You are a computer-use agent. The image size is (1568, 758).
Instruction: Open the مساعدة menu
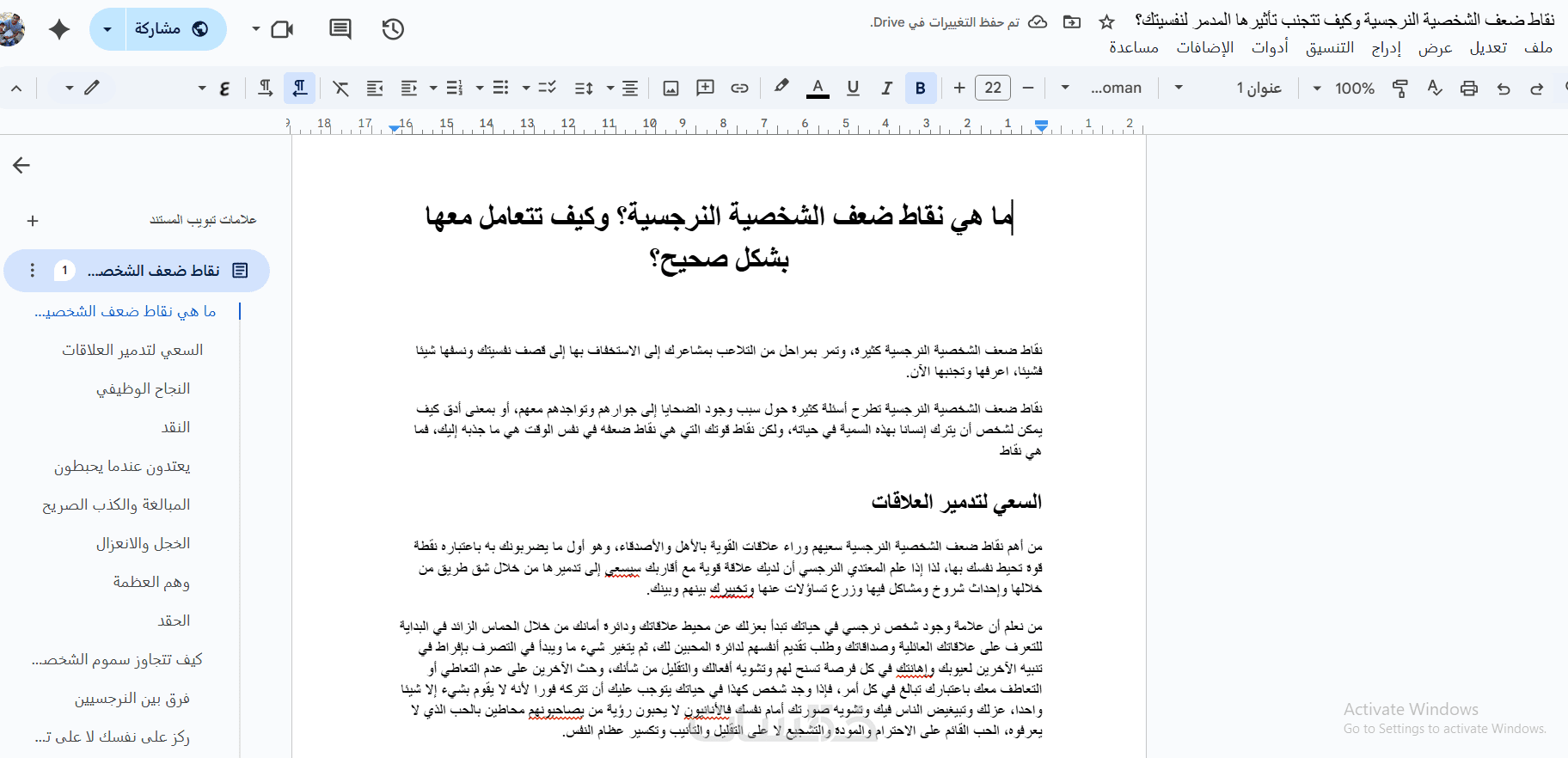tap(1134, 48)
